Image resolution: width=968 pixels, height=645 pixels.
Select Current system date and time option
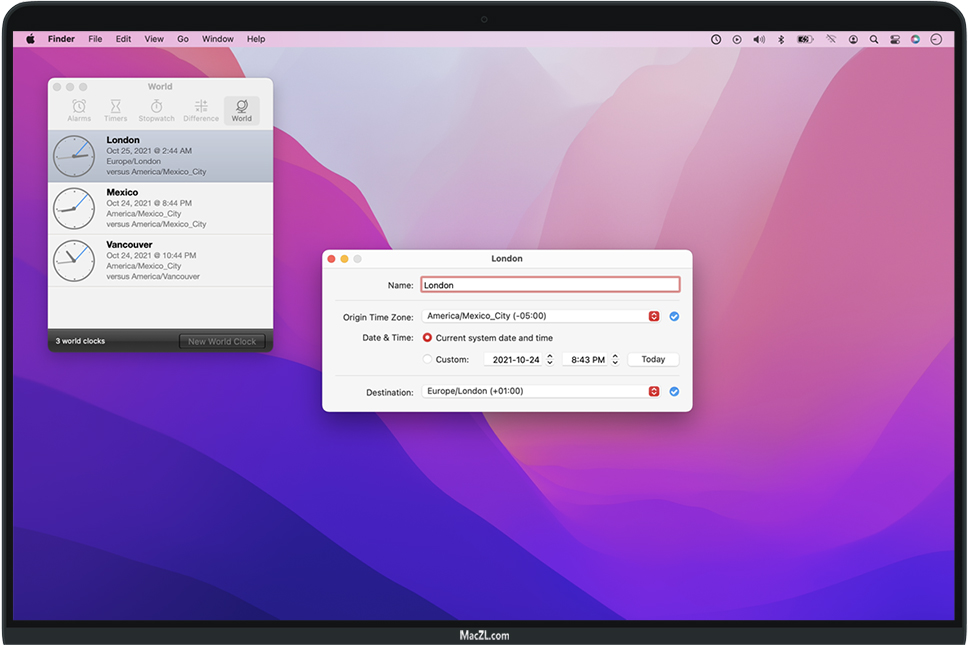coord(428,338)
